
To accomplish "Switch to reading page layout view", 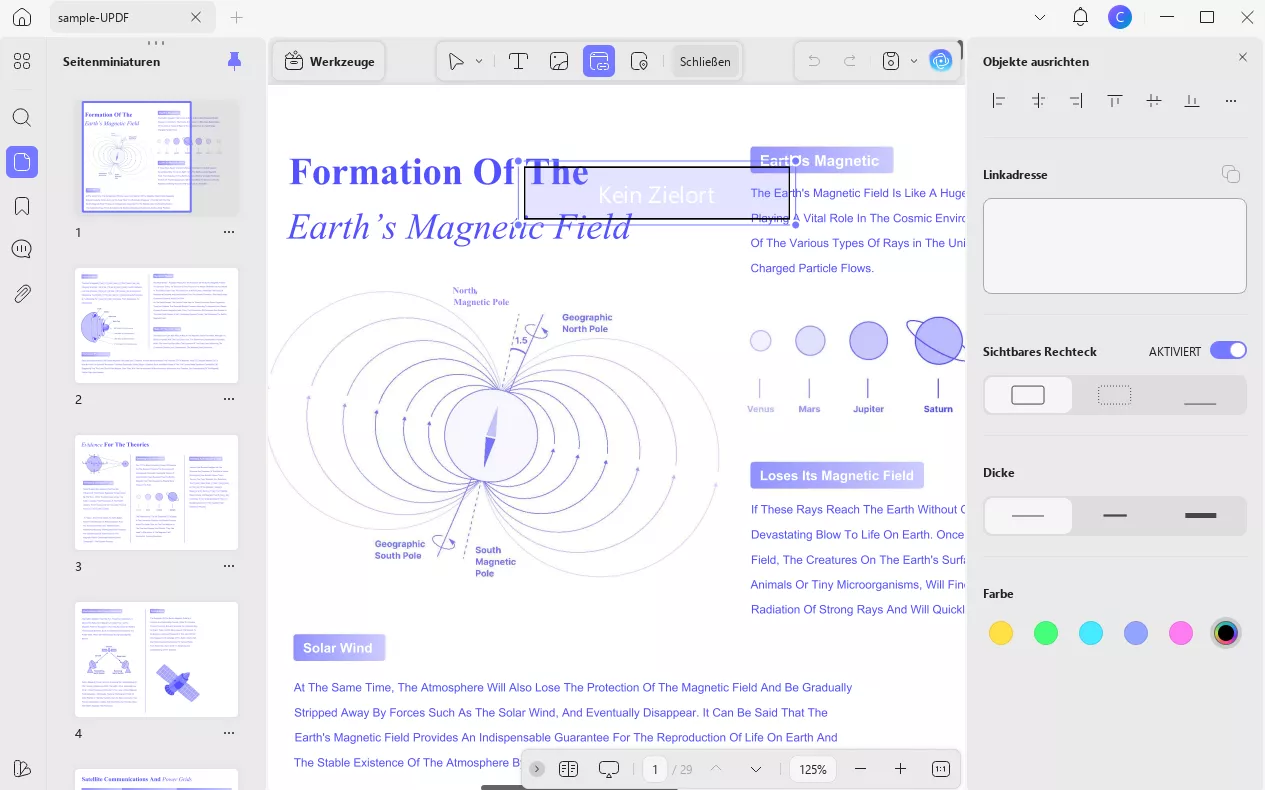I will pos(569,769).
